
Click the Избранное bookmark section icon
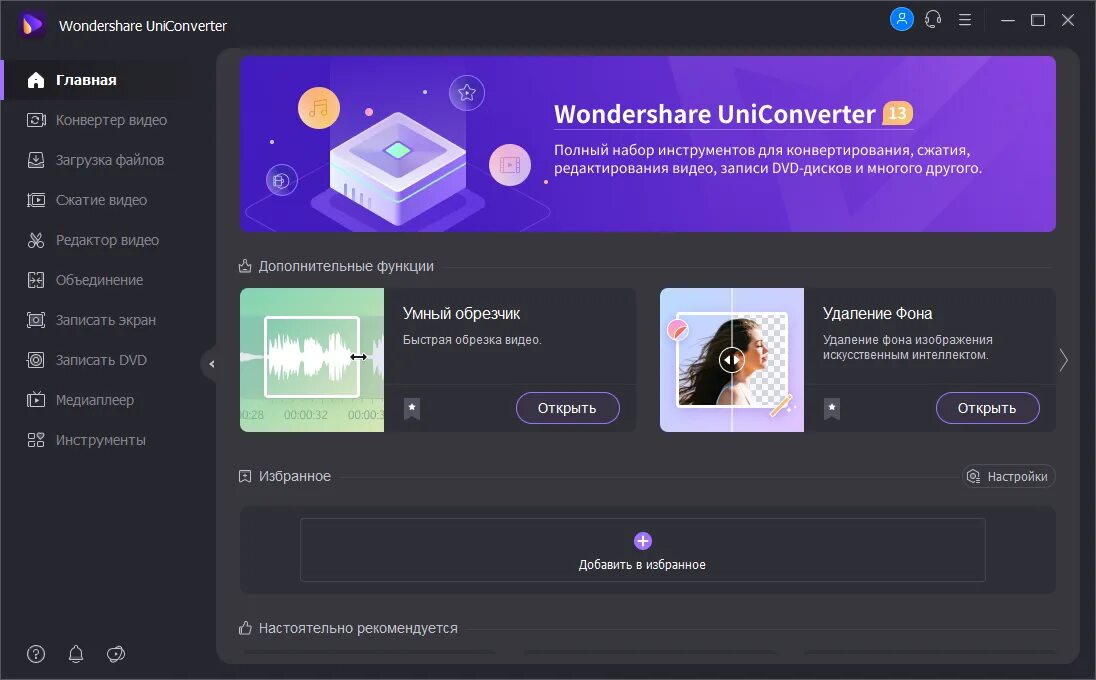point(245,477)
